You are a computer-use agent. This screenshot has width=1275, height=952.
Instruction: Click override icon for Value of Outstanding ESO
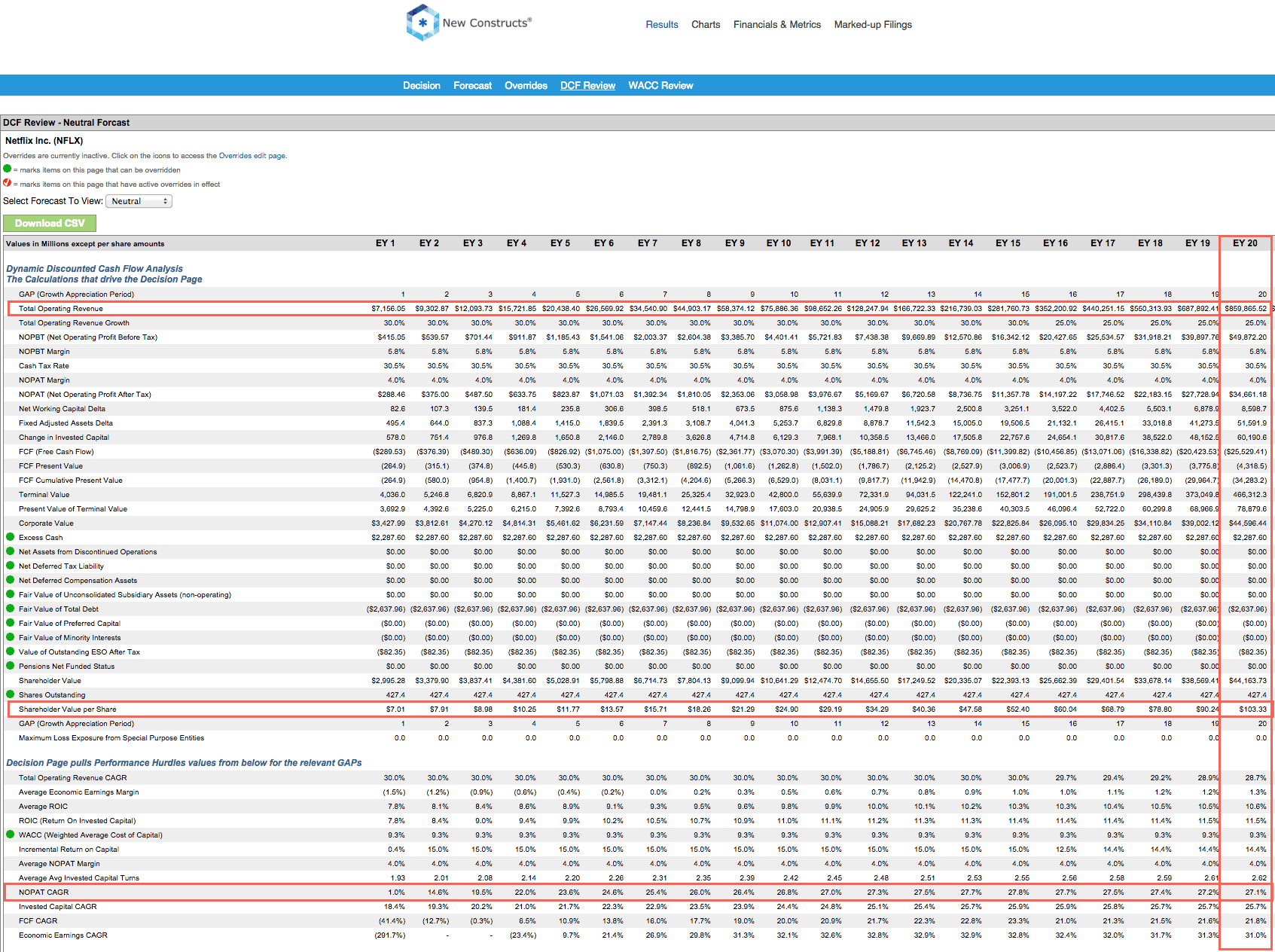point(11,651)
